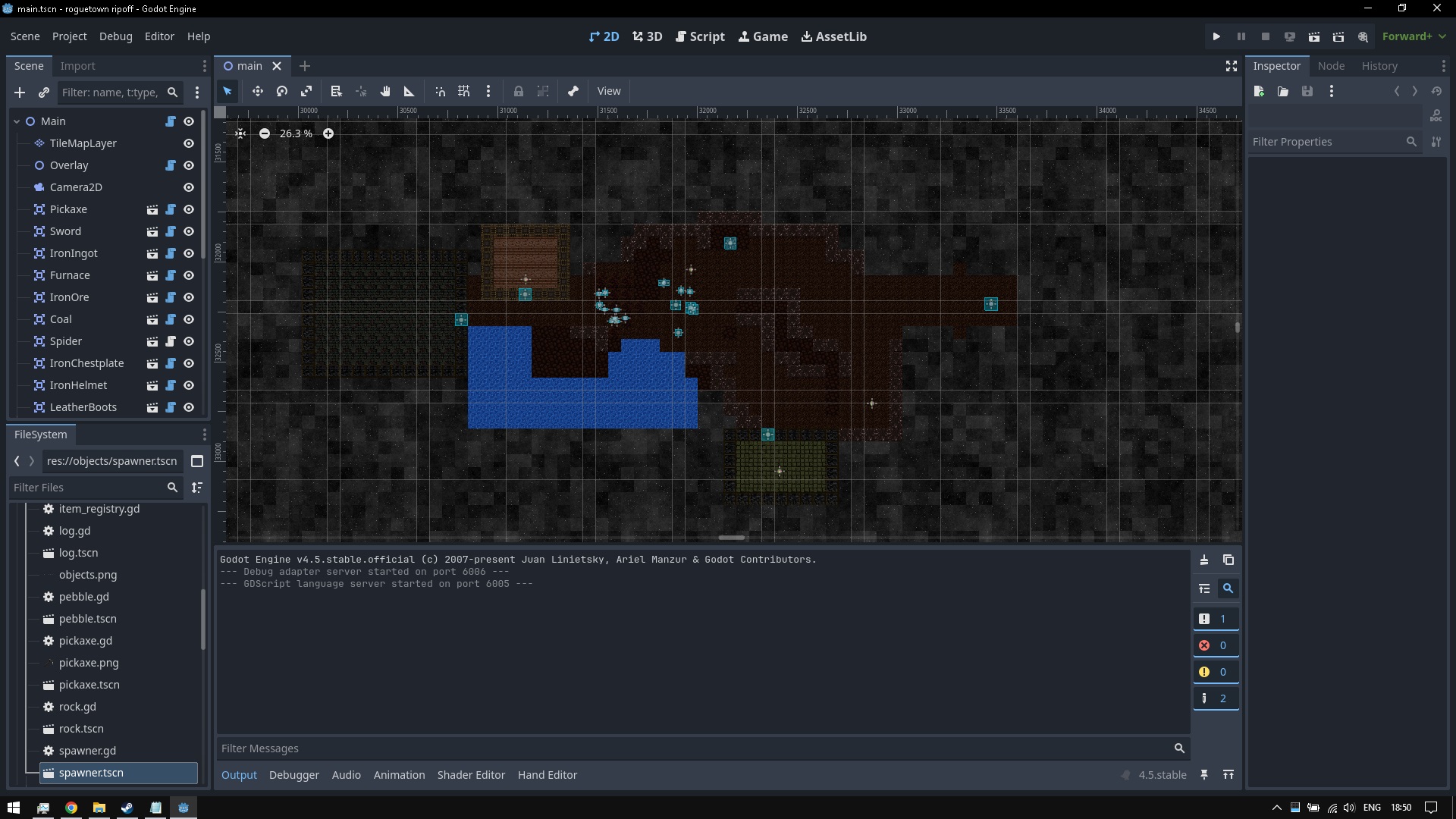The height and width of the screenshot is (819, 1456).
Task: Open the View menu in canvas toolbar
Action: [x=608, y=91]
